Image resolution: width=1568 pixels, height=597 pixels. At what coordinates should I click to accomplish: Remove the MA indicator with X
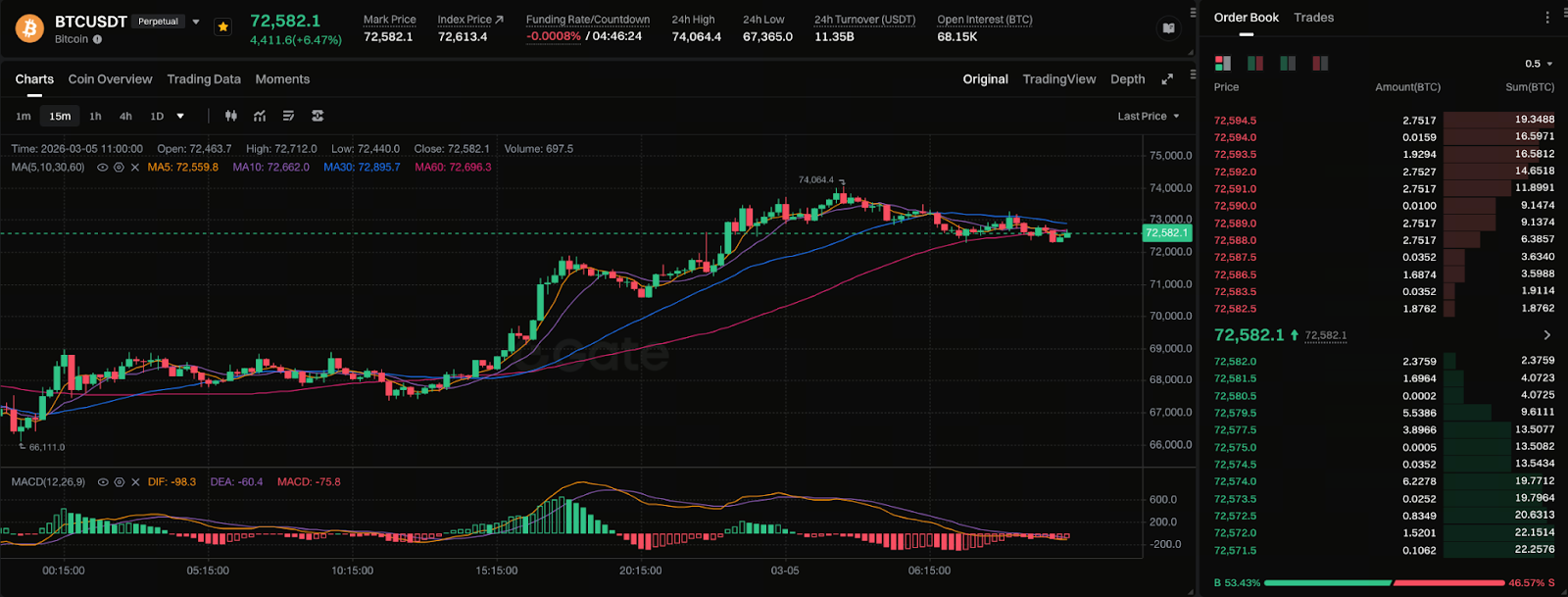point(135,168)
